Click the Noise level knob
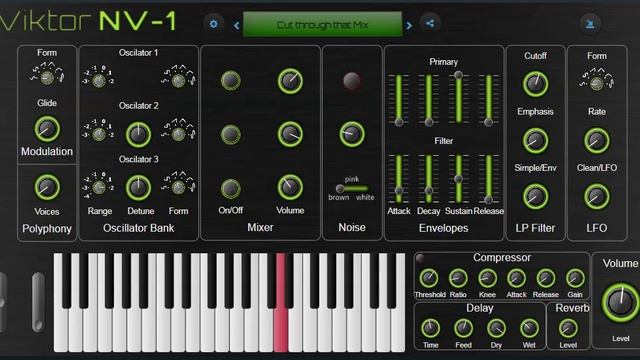 coord(351,134)
